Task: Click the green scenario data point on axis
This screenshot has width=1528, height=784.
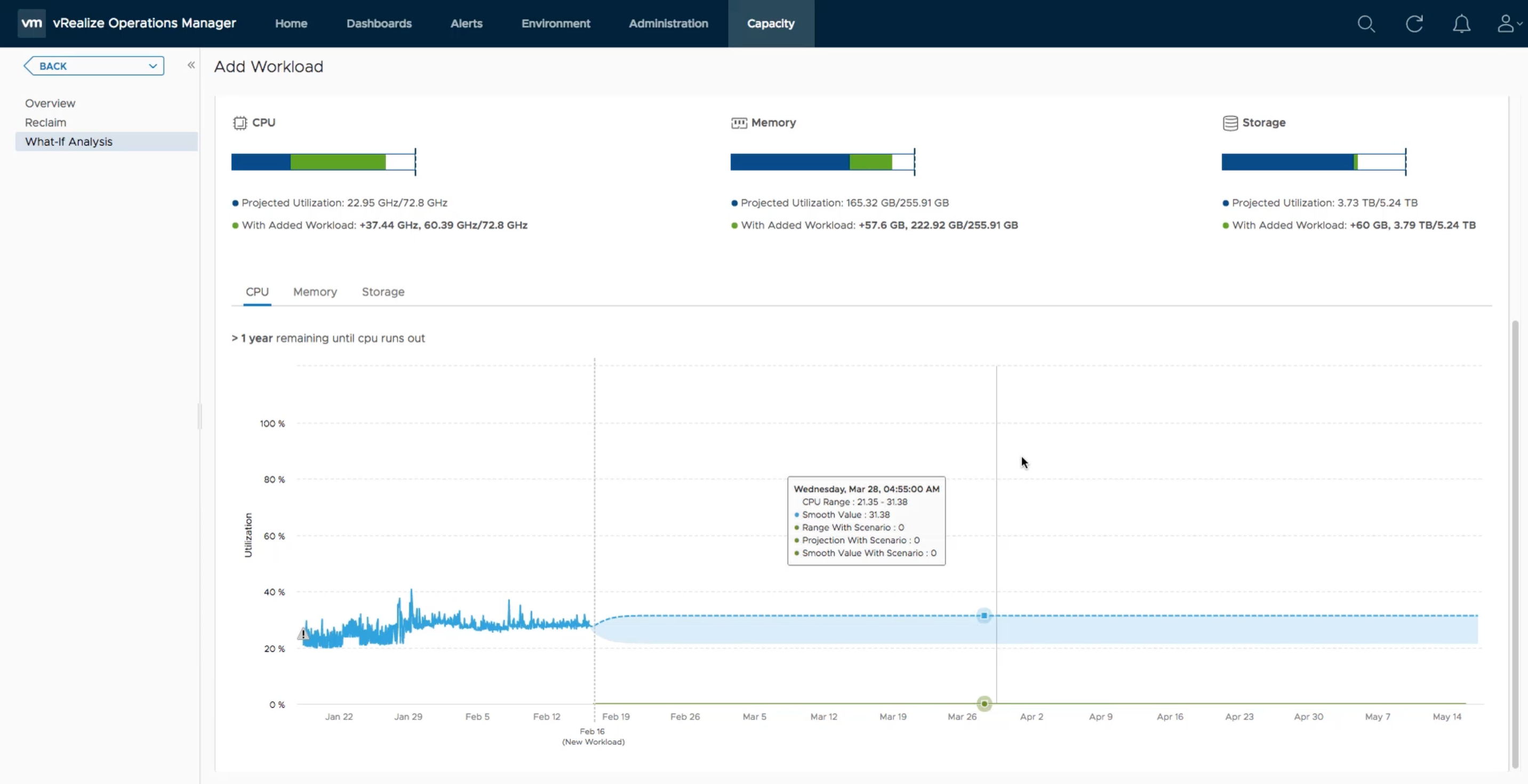Action: (984, 704)
